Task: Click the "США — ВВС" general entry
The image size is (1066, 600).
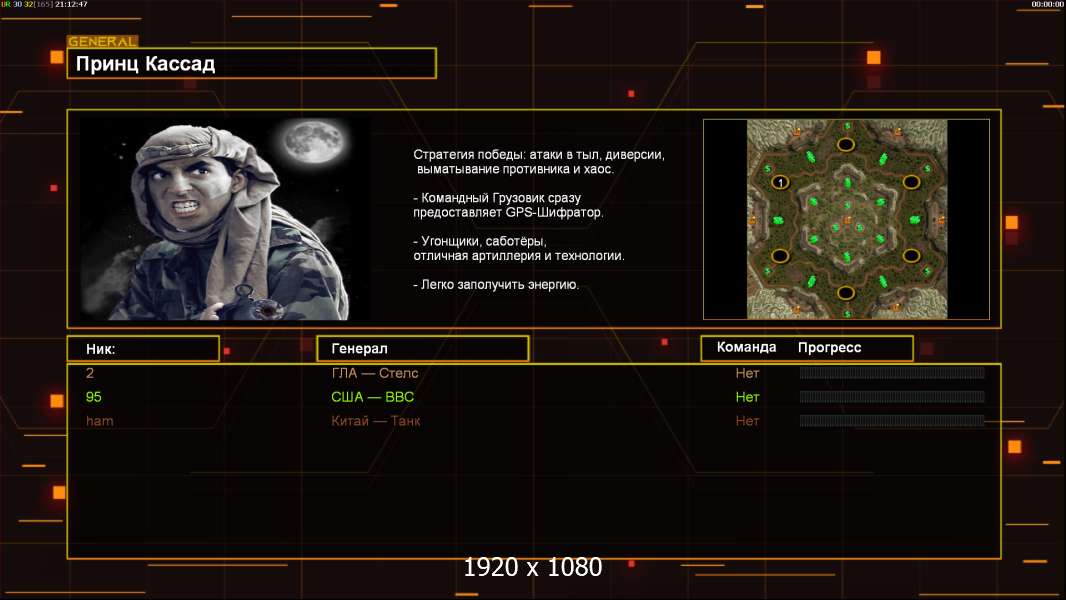Action: (373, 397)
